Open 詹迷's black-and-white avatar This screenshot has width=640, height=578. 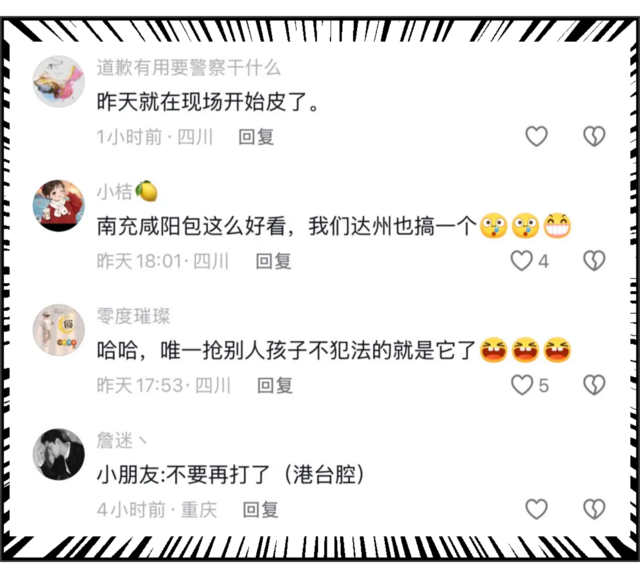click(x=59, y=454)
